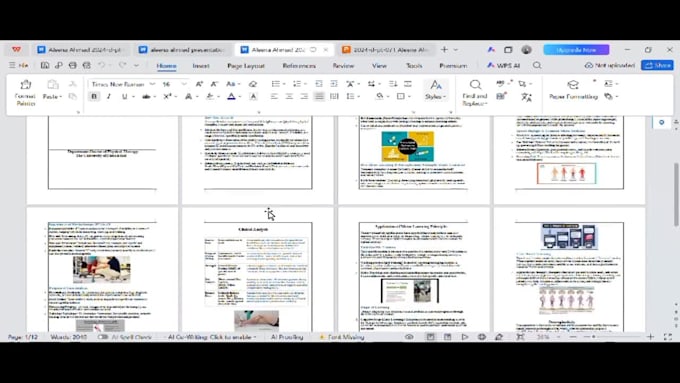The height and width of the screenshot is (383, 680).
Task: Click the search magnifier next to WPS AI
Action: pos(537,65)
